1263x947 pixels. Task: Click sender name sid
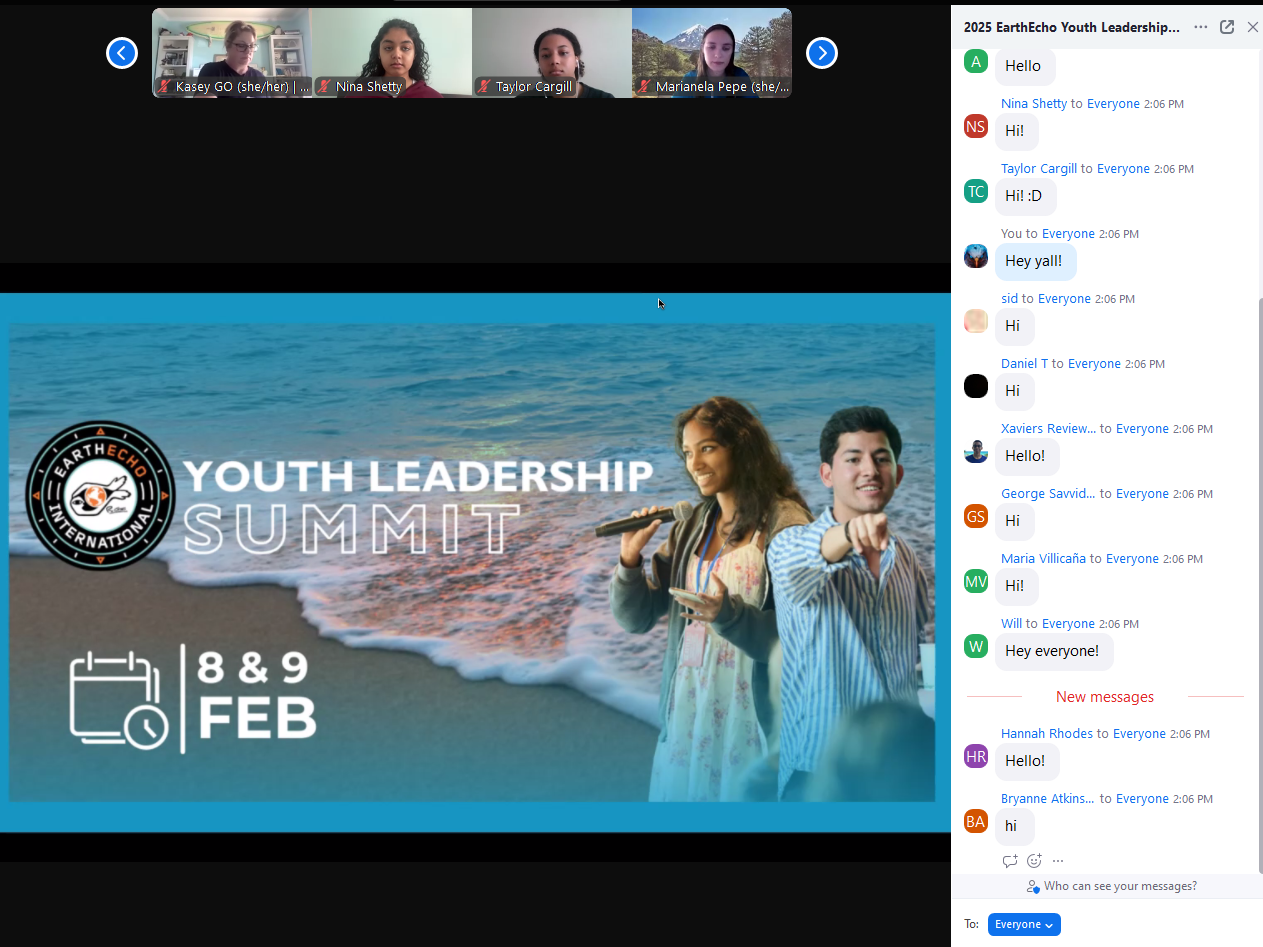click(1009, 299)
